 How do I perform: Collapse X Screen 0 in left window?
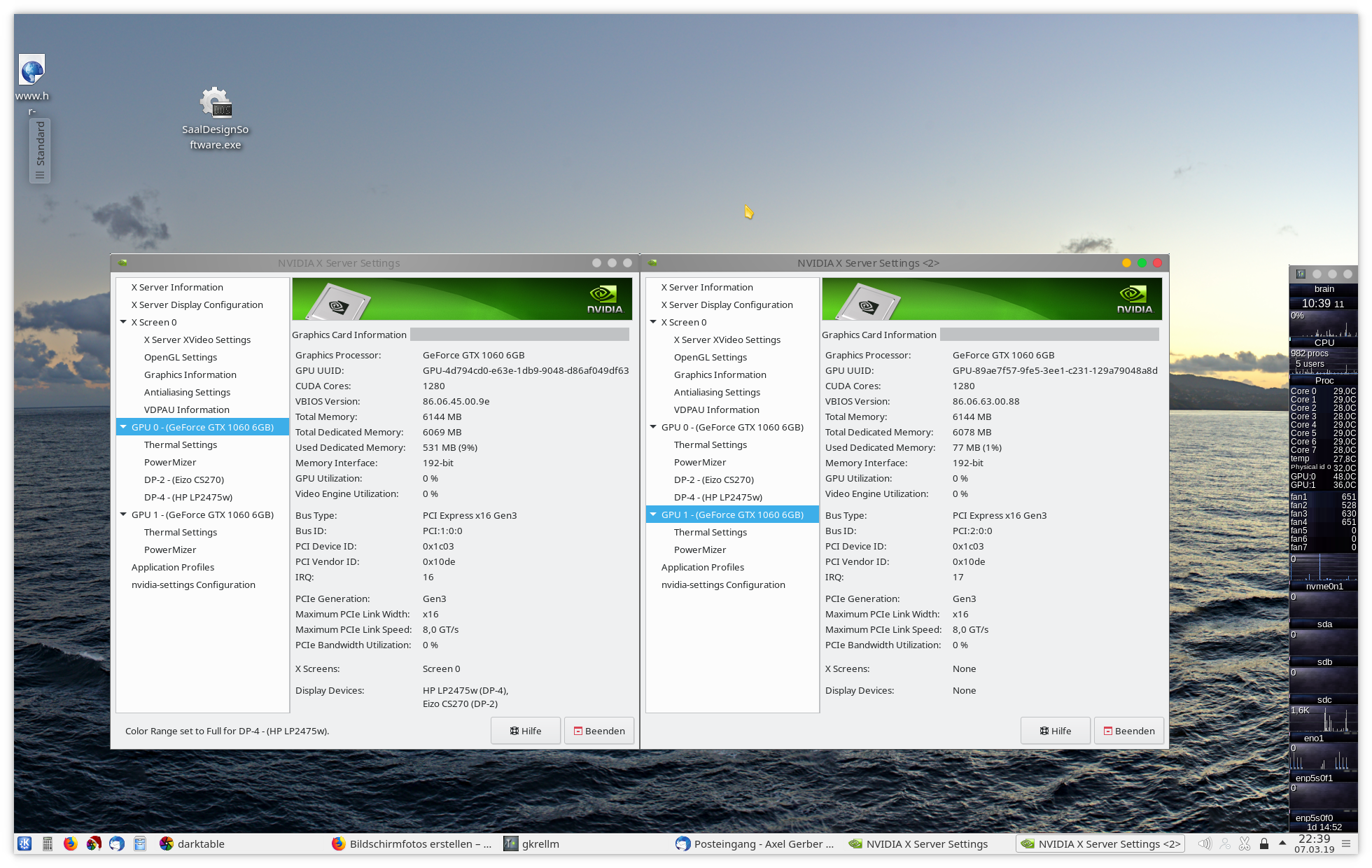click(123, 322)
